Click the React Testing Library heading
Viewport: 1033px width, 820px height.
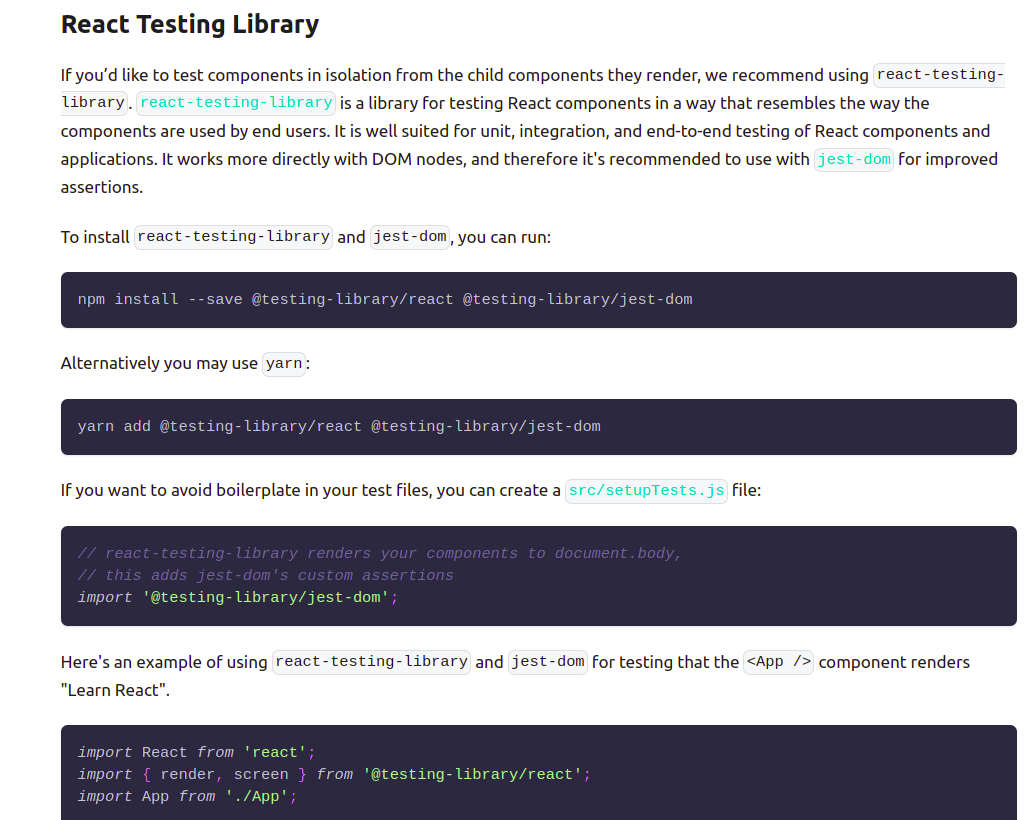tap(190, 24)
